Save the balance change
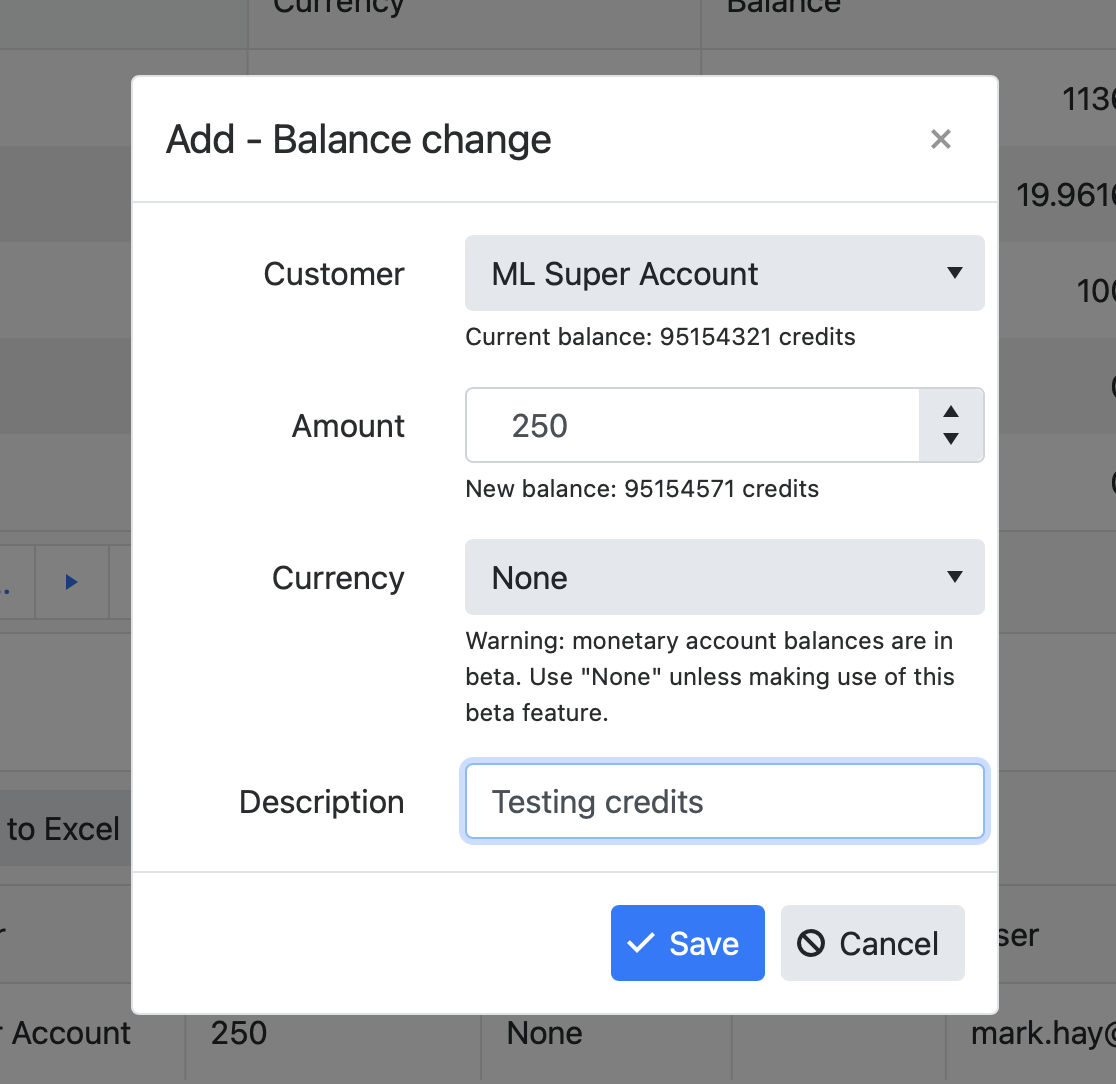This screenshot has width=1116, height=1084. (687, 943)
